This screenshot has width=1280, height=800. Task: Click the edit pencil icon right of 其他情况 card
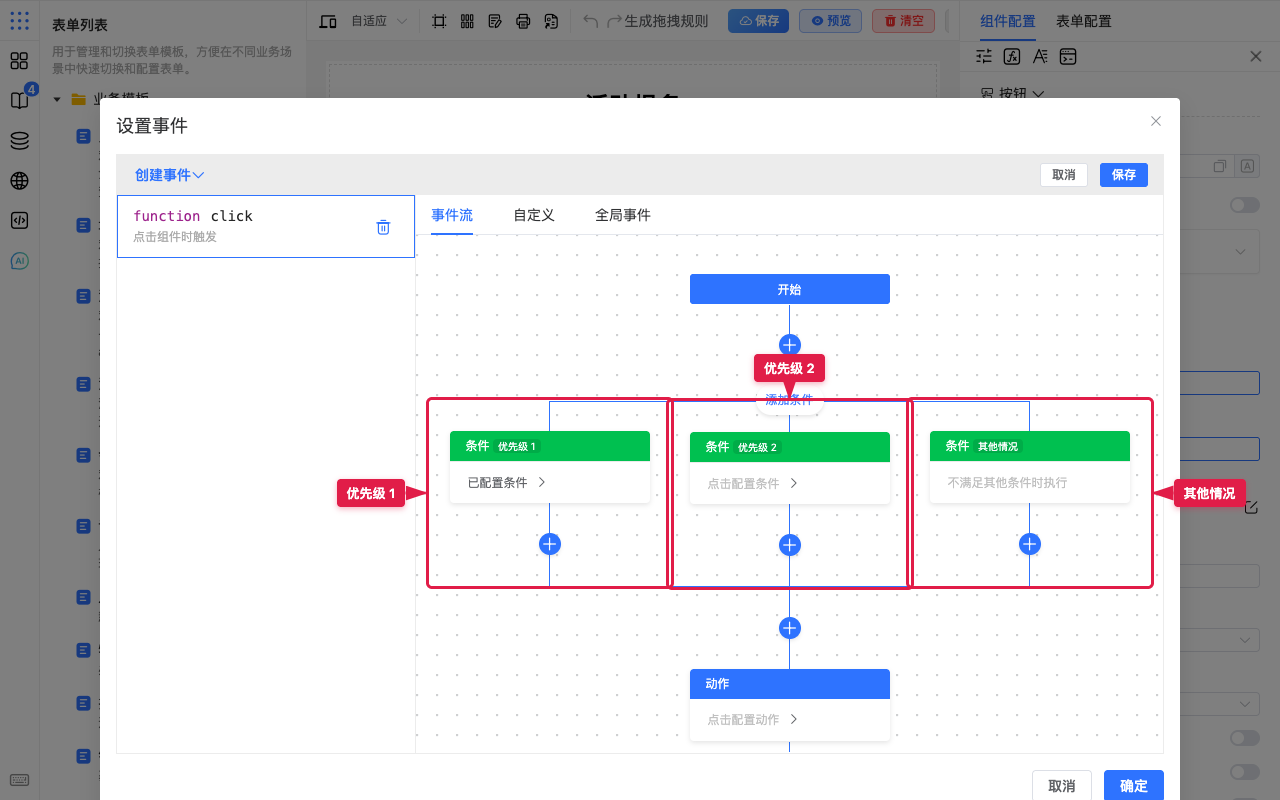click(1251, 507)
